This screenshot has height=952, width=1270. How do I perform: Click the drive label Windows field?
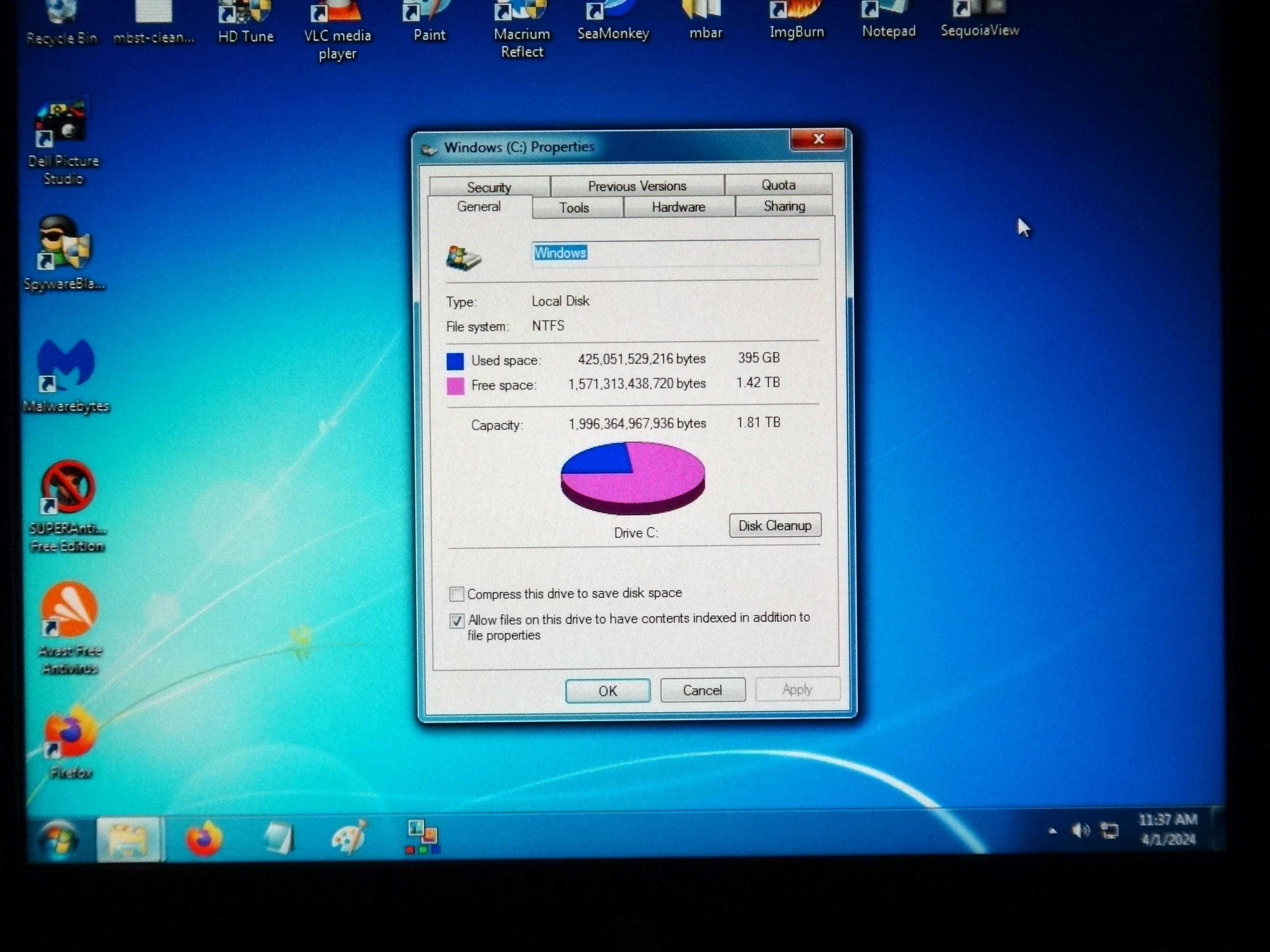676,253
